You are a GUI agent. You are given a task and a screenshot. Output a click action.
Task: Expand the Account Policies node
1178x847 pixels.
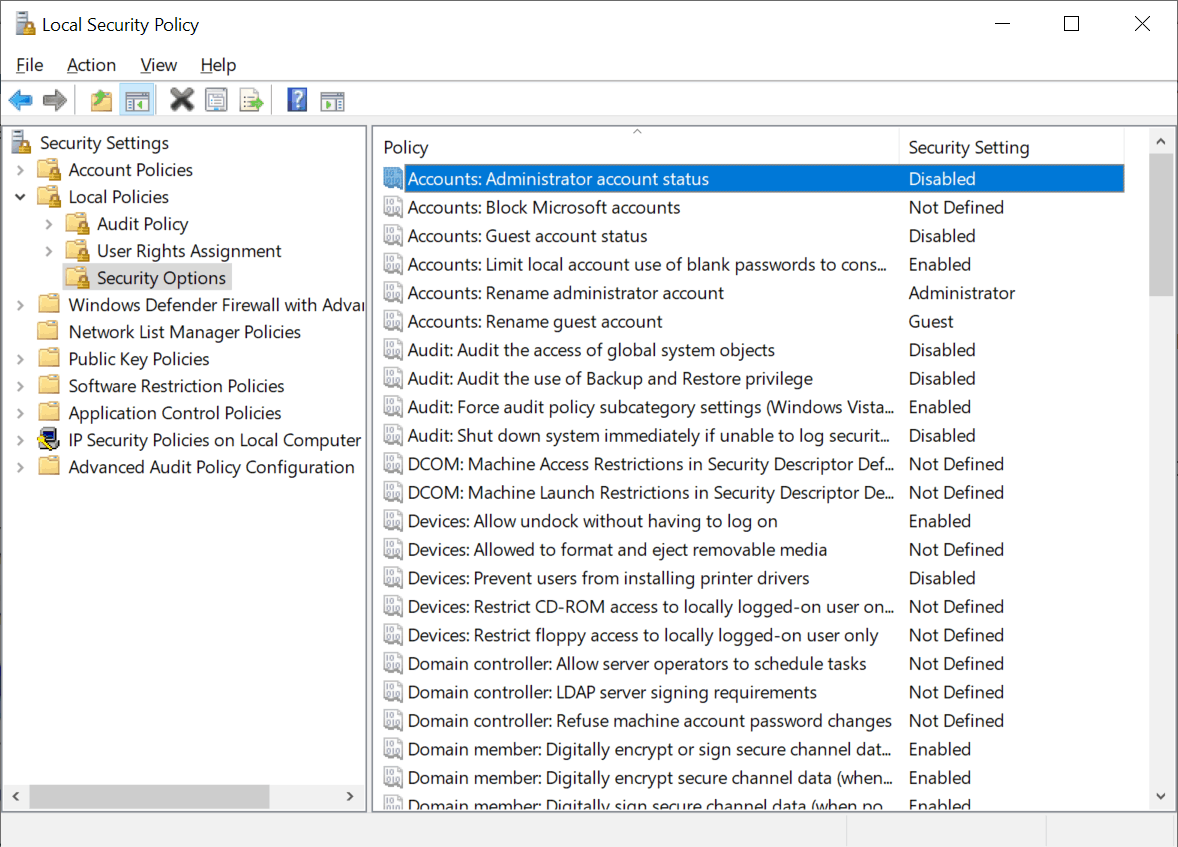(x=22, y=169)
